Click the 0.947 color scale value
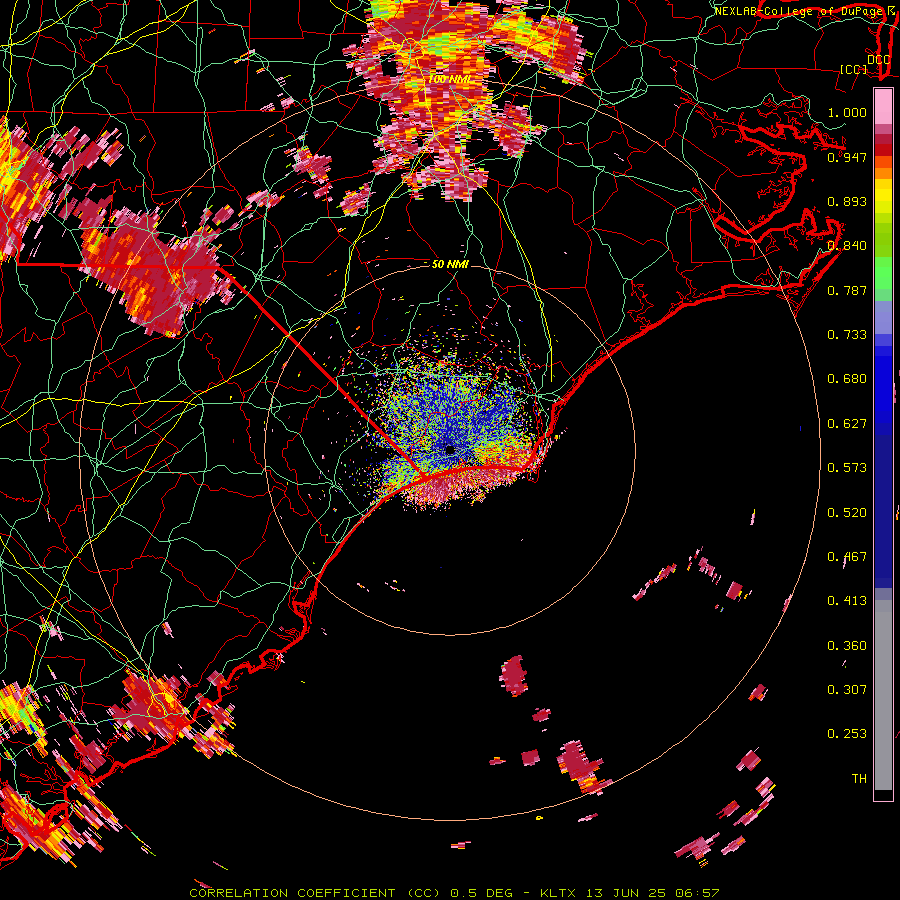This screenshot has width=900, height=900. coord(847,157)
